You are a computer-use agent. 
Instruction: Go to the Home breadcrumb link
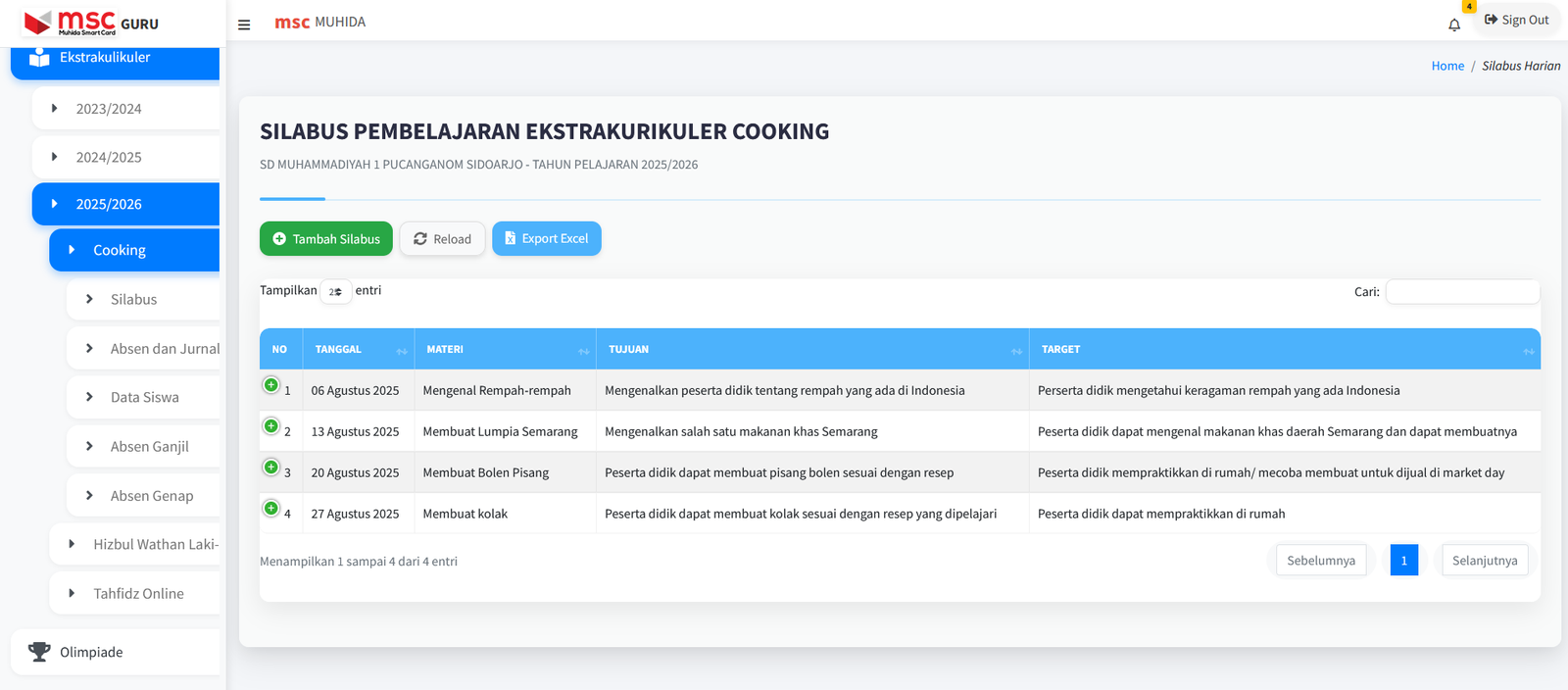coord(1447,67)
